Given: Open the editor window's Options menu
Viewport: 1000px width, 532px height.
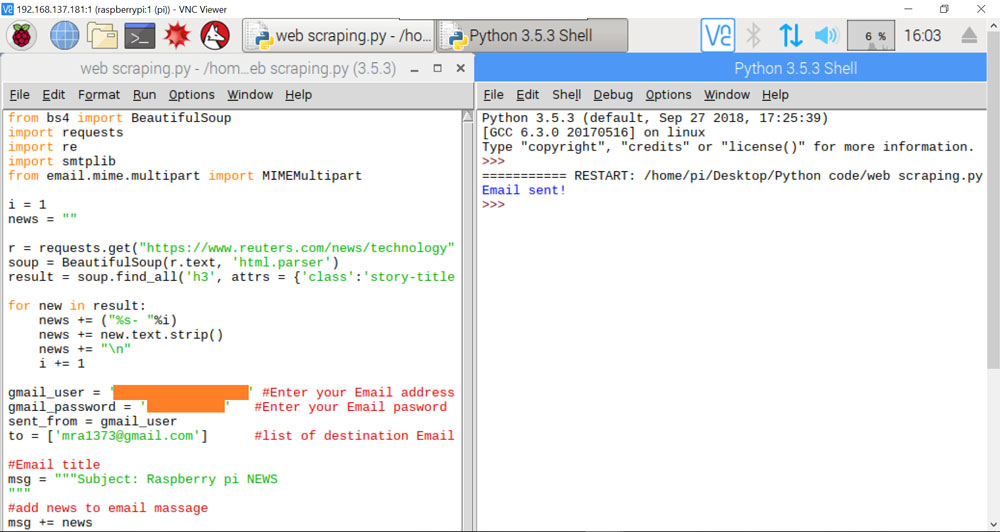Looking at the screenshot, I should 191,95.
